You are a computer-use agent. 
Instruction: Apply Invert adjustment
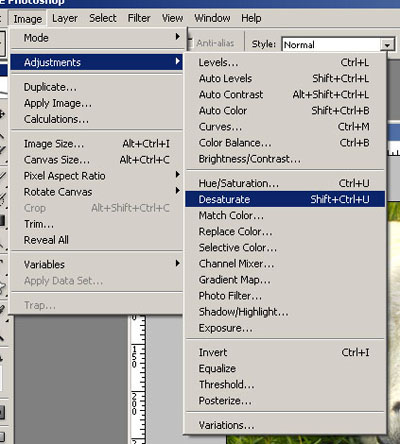tap(285, 352)
